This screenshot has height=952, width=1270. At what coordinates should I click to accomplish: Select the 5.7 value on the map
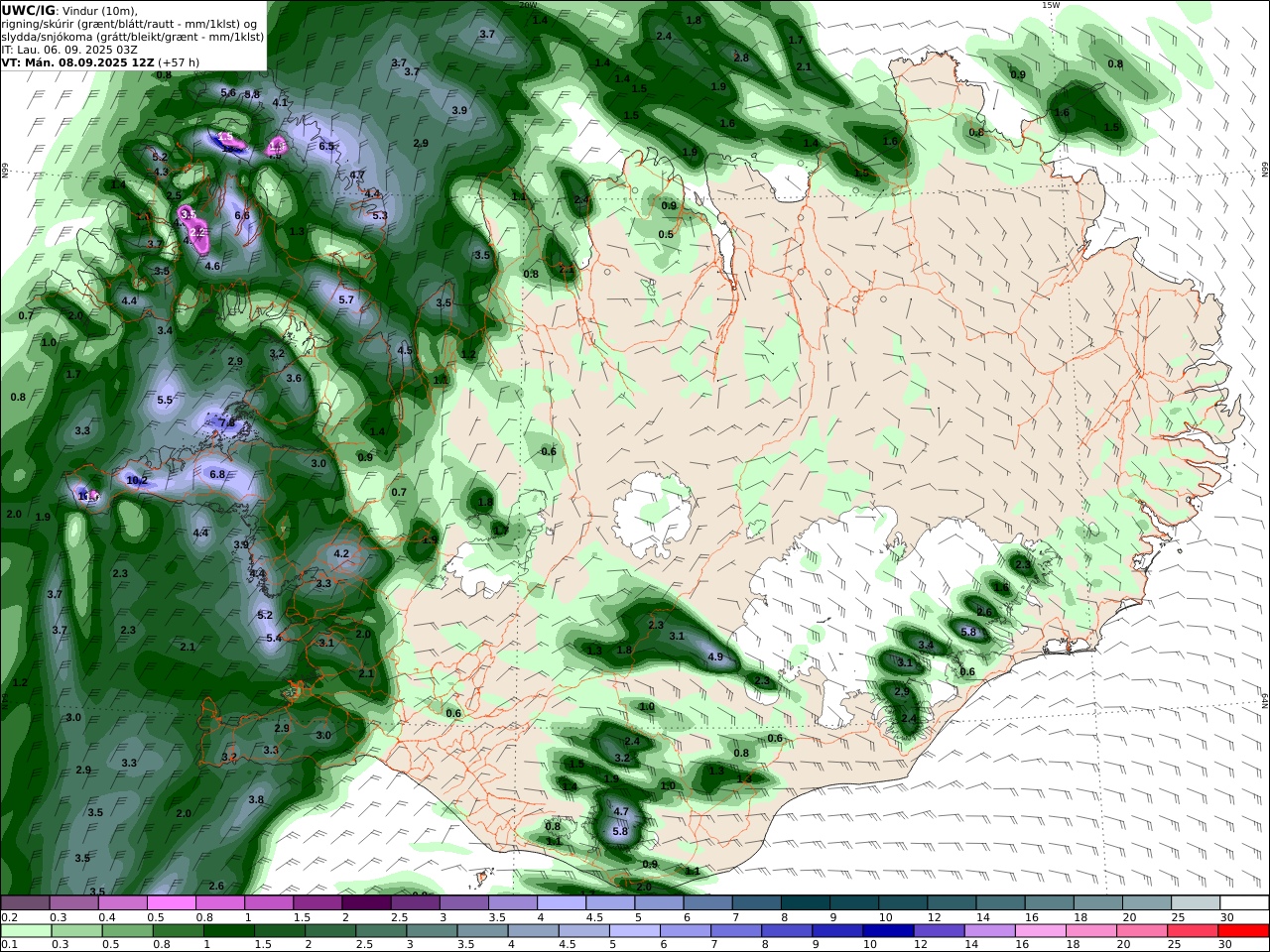click(x=346, y=299)
